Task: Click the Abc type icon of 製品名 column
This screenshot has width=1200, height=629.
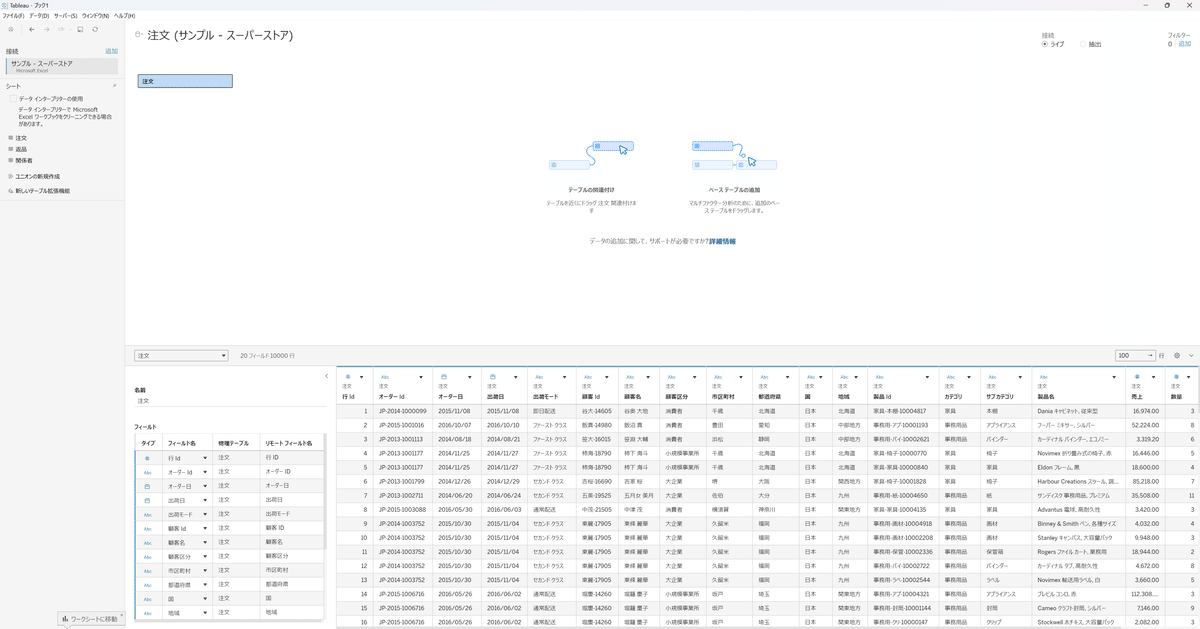Action: click(x=1042, y=377)
